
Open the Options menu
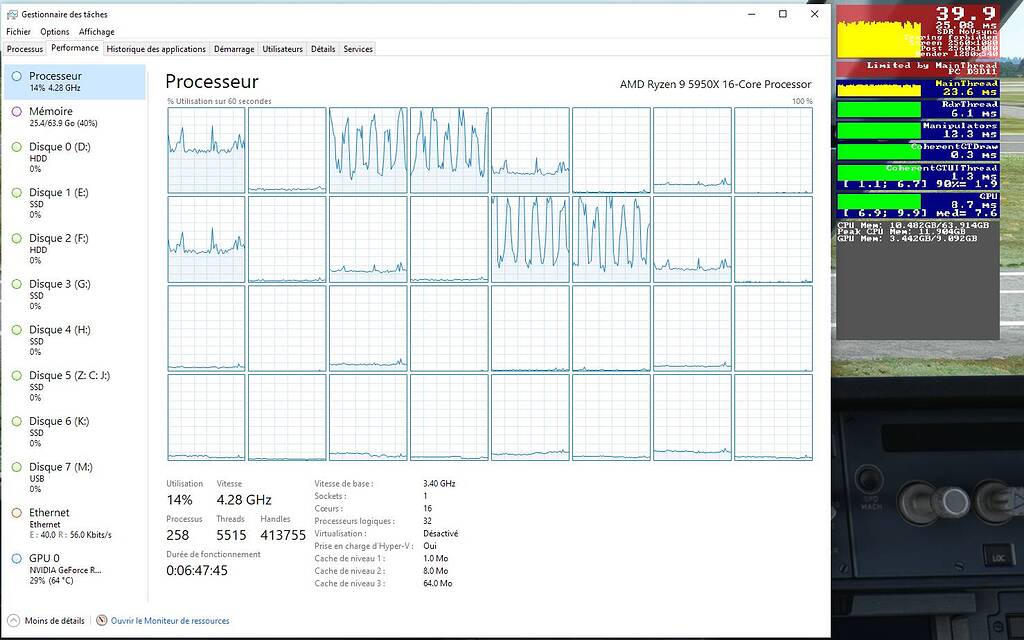pos(55,31)
